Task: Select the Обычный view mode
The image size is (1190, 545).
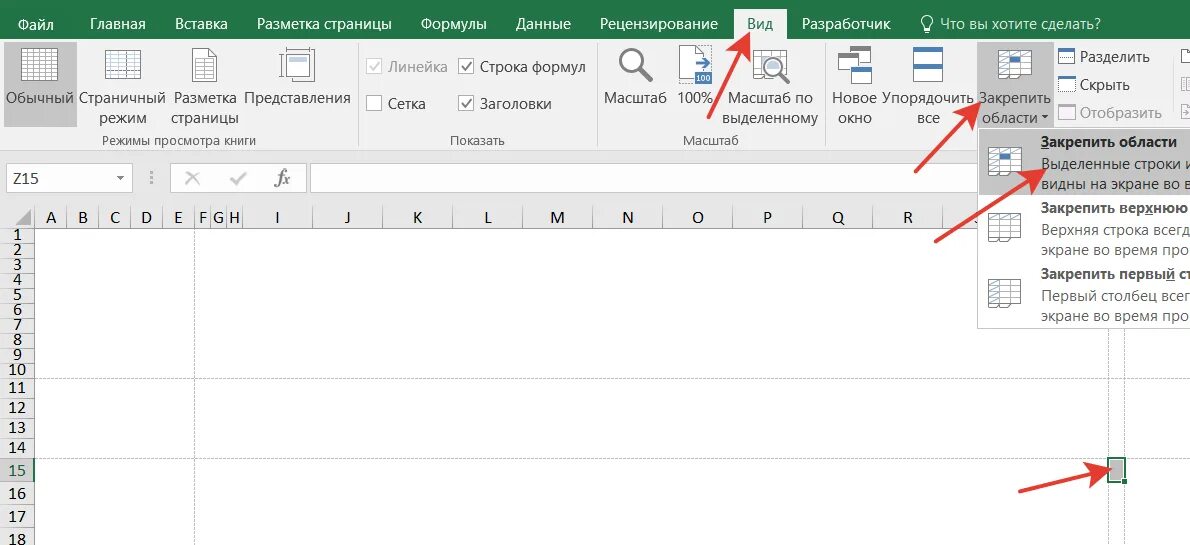Action: coord(39,83)
